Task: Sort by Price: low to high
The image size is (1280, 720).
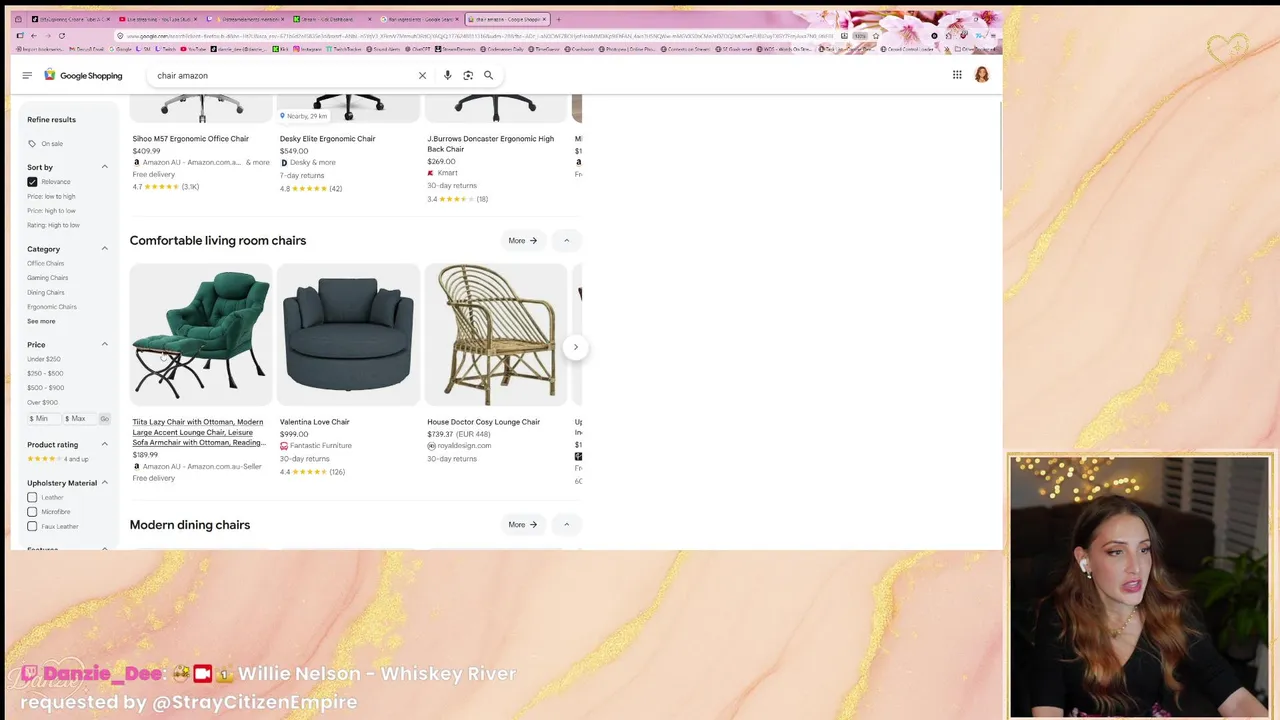Action: [x=51, y=196]
